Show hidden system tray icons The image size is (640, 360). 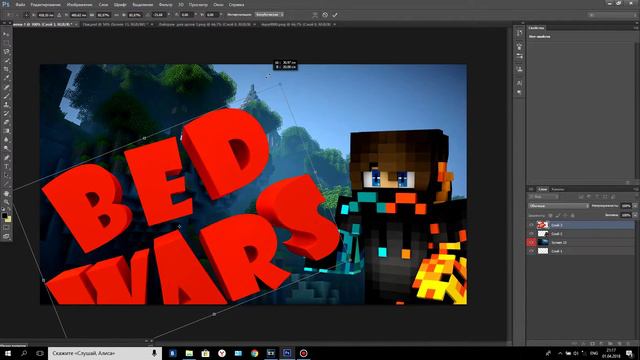[560, 353]
